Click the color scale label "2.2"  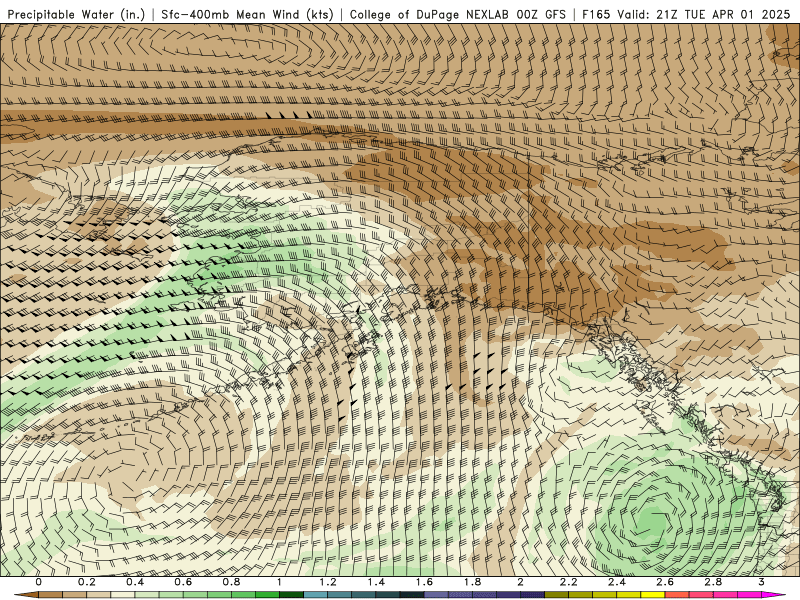click(x=569, y=582)
